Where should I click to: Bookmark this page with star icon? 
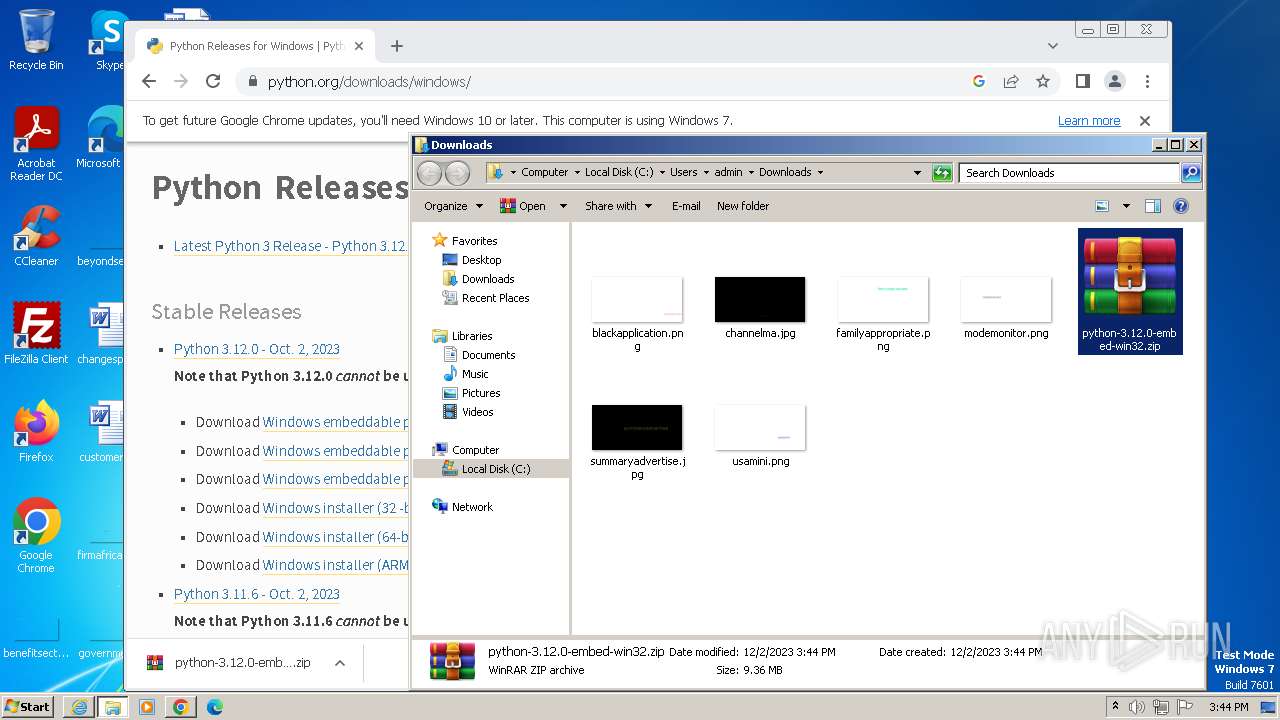pyautogui.click(x=1043, y=82)
